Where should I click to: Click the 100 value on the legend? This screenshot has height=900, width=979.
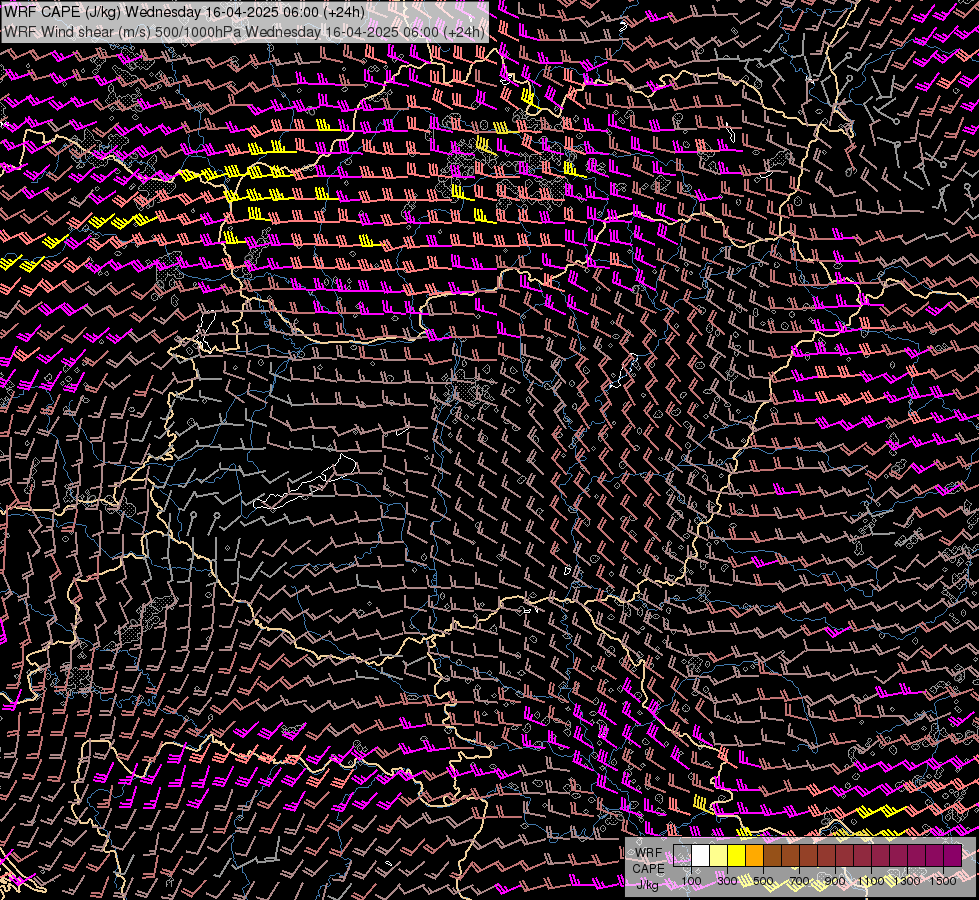click(691, 881)
